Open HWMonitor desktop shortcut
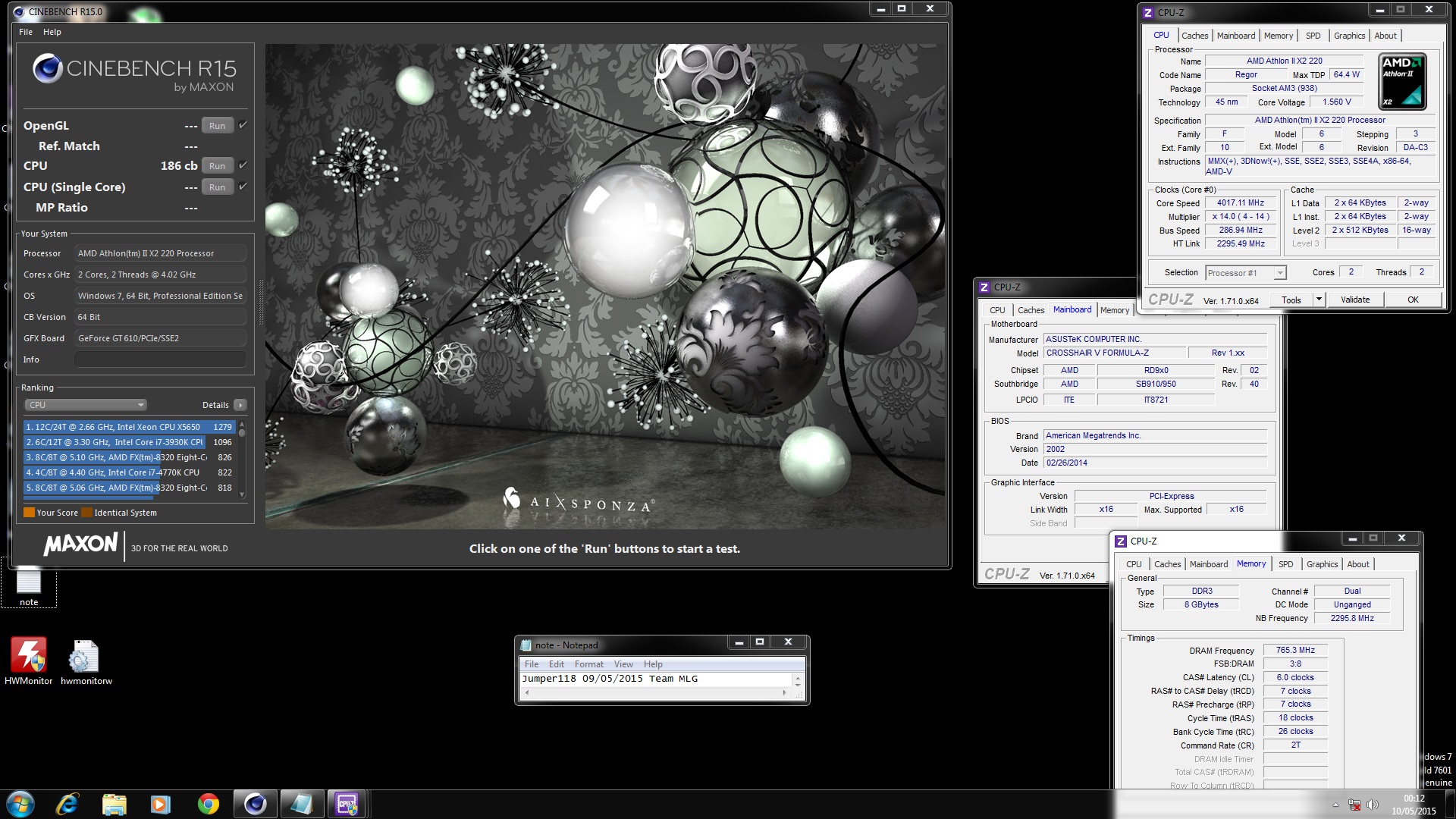Screen dimensions: 1456x819 [x=29, y=661]
